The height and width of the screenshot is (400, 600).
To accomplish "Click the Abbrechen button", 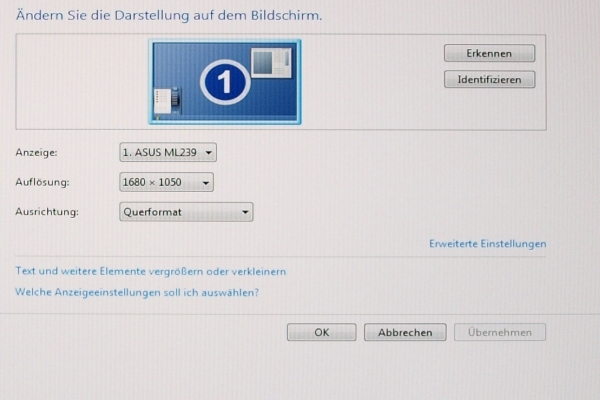I will 405,332.
